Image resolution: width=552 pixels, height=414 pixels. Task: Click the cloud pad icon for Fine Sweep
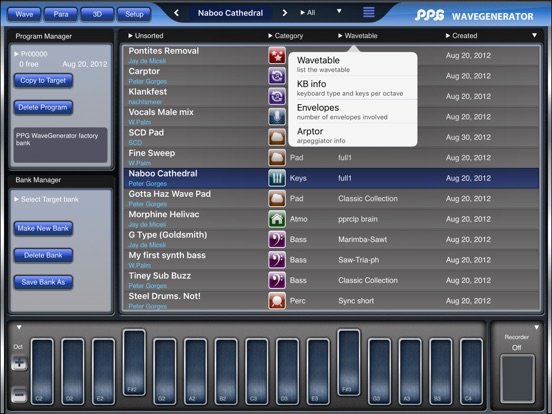pos(277,158)
